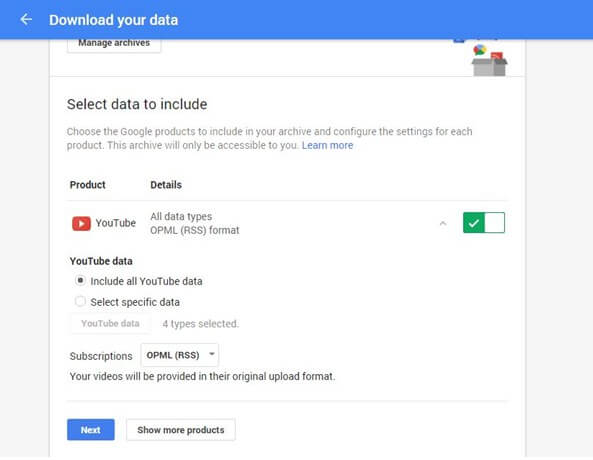Open the Subscriptions OPML (RSS) dropdown

[x=180, y=355]
